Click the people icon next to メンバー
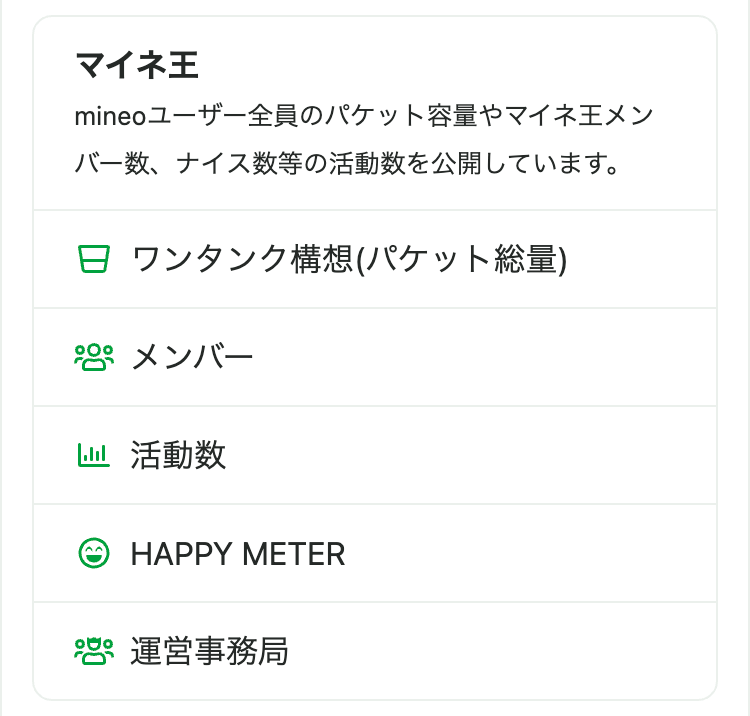 point(94,358)
